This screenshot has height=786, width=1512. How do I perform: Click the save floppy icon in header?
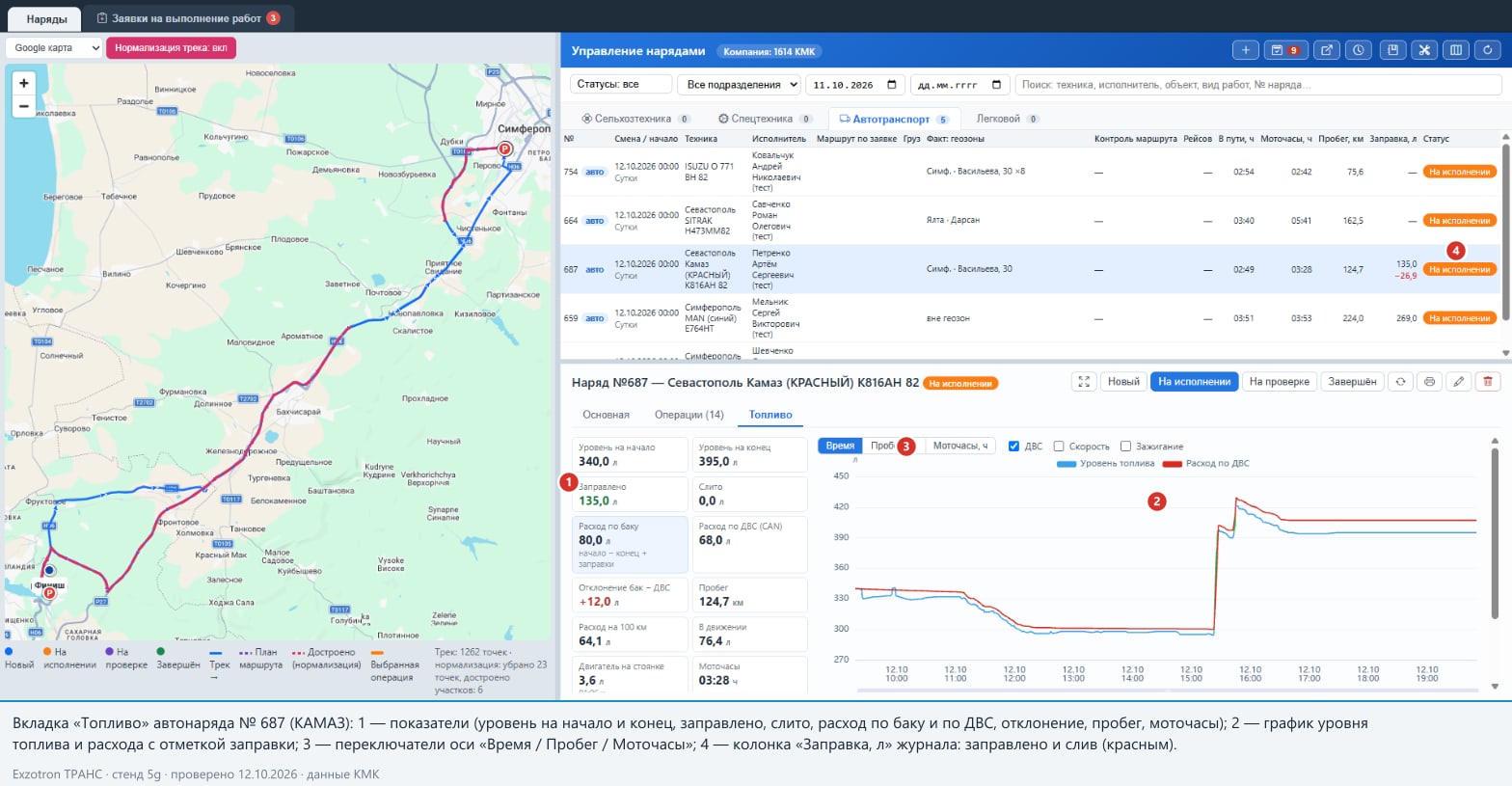pos(1391,50)
